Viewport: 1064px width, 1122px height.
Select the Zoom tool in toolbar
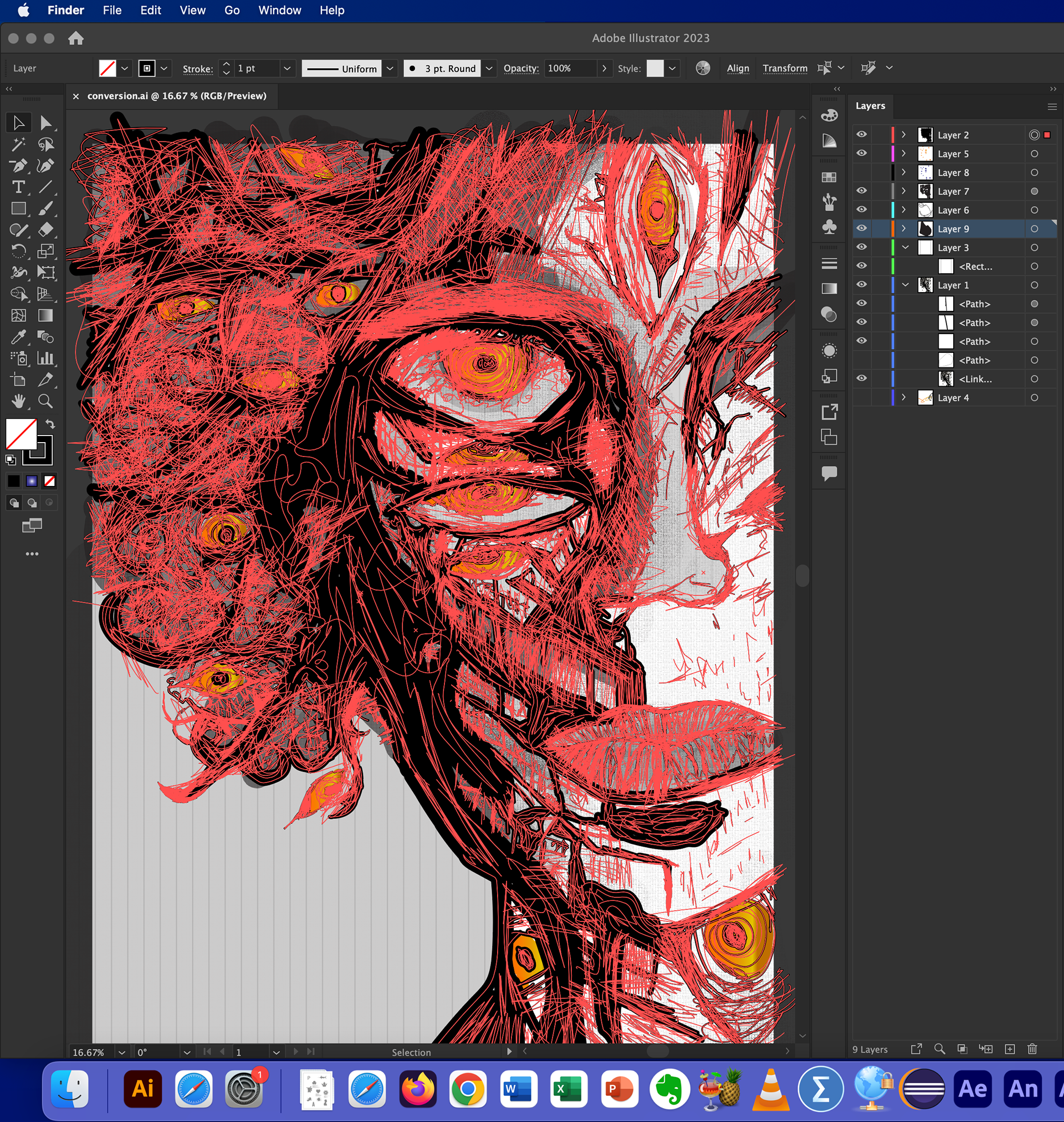point(45,401)
